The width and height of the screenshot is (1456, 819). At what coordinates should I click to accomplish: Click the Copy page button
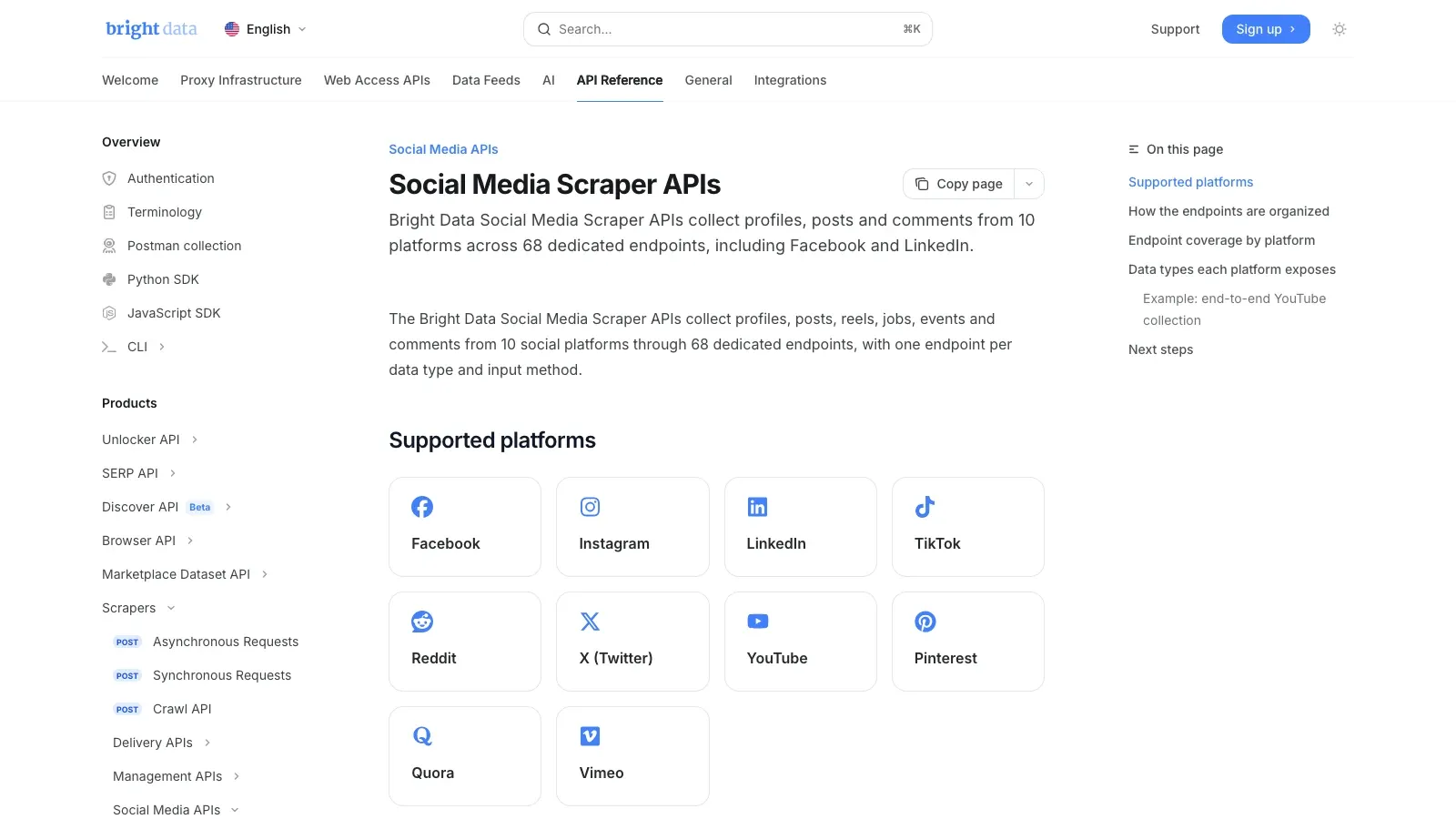pos(959,184)
